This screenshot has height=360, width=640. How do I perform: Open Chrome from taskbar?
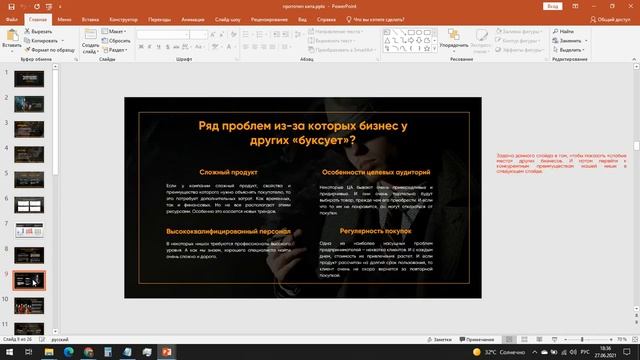88,352
